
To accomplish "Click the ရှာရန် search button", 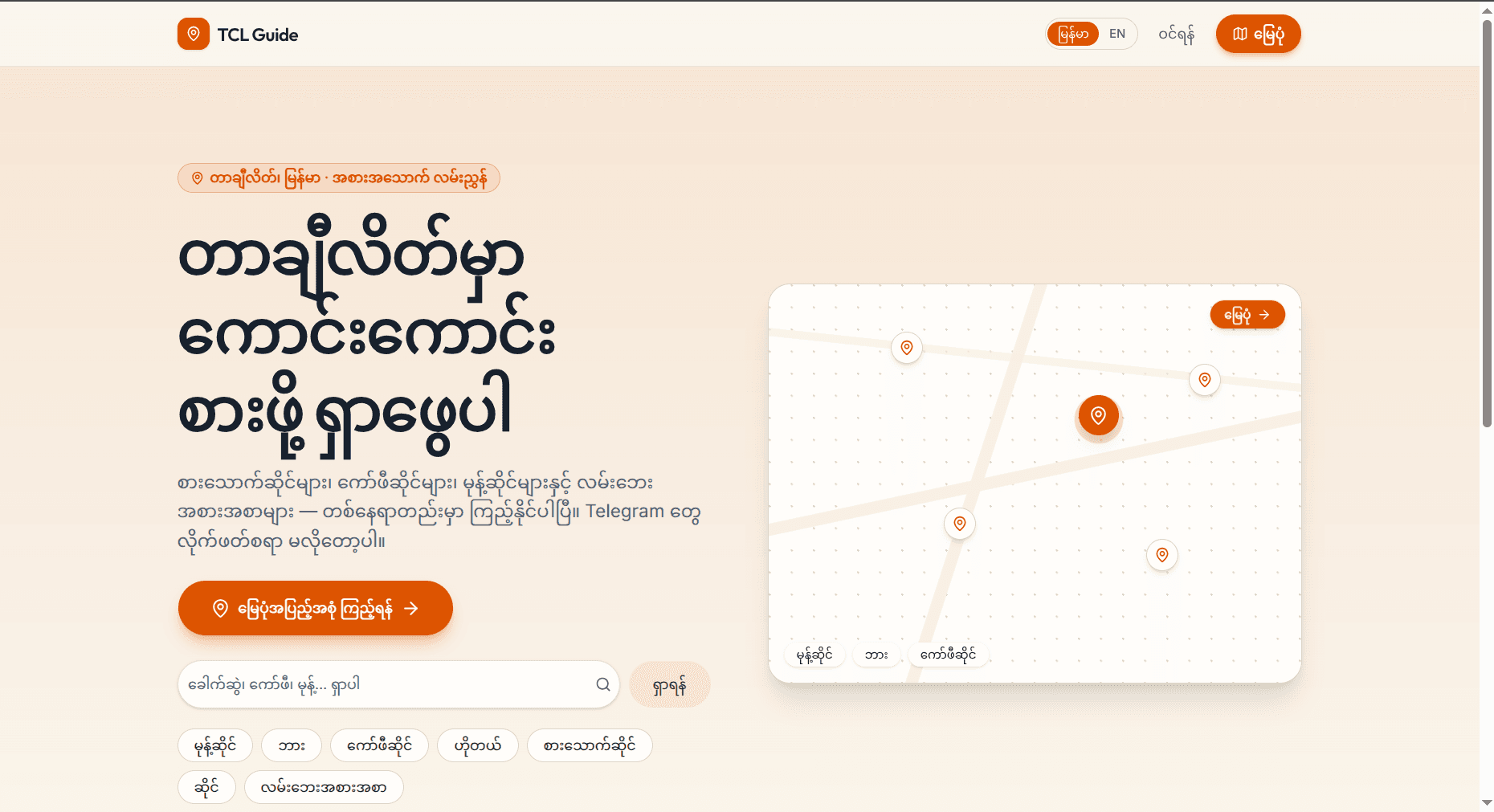I will pos(670,685).
